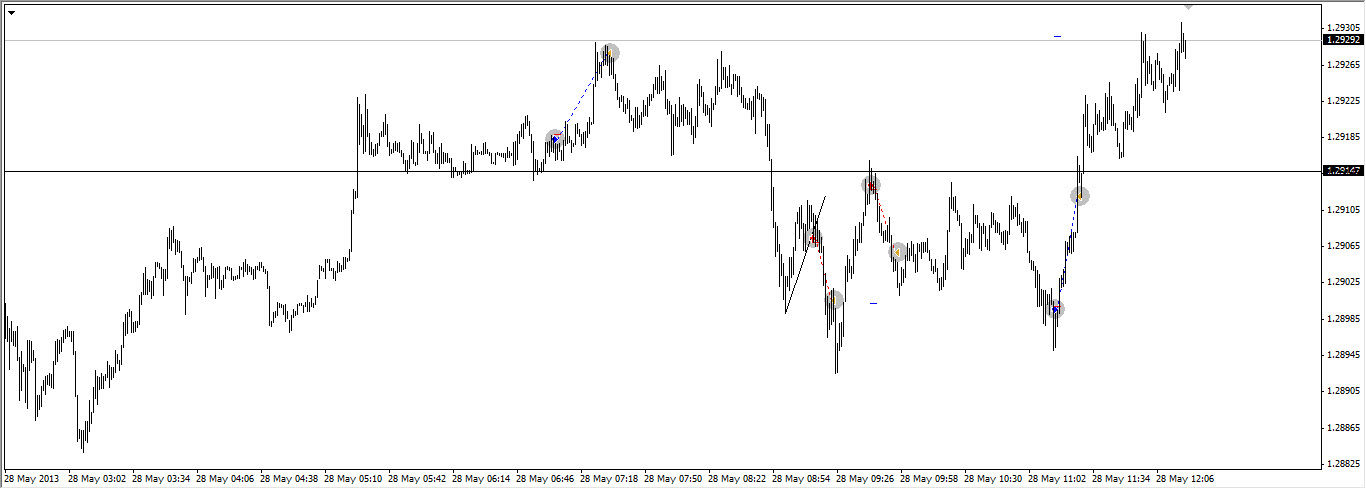This screenshot has width=1366, height=489.
Task: Click the 1.29225 price axis value
Action: tap(1343, 100)
